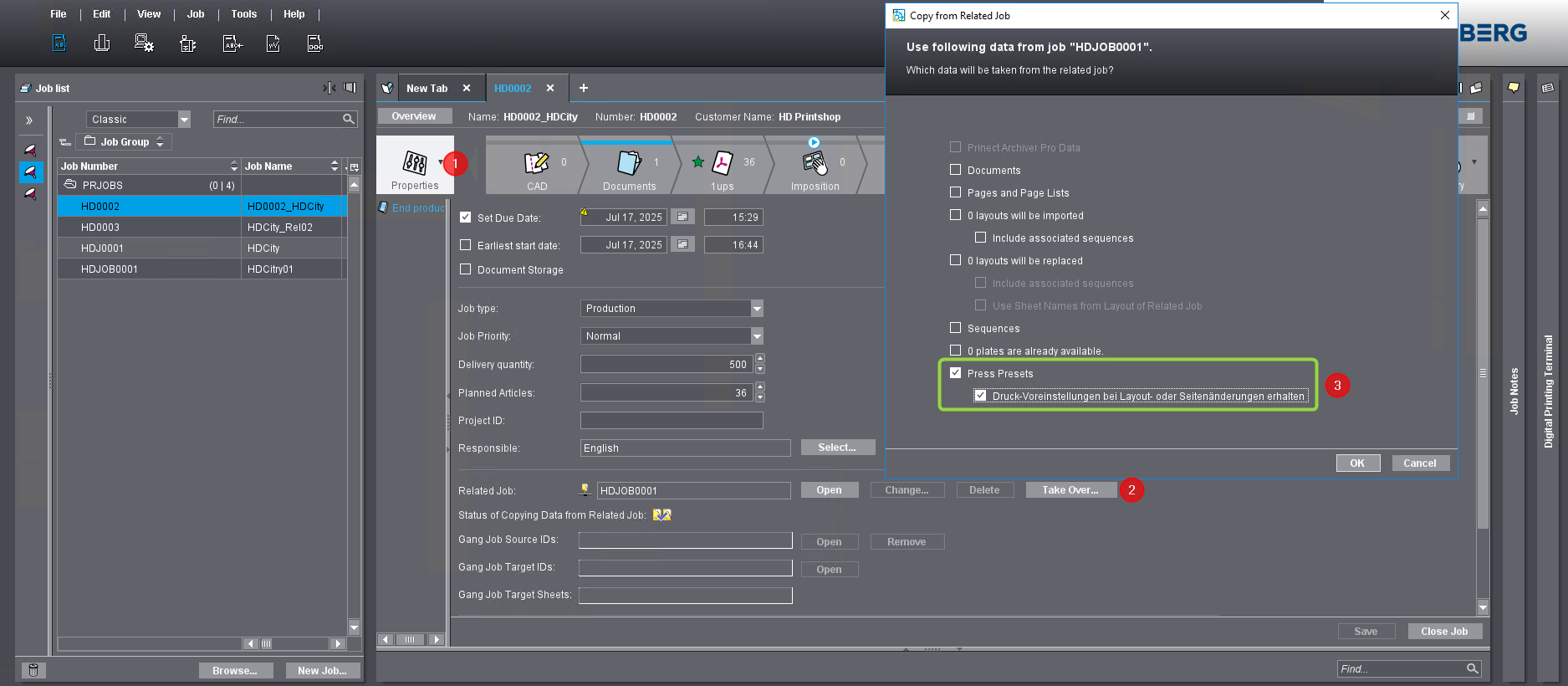Click the trash bin icon under job list

(33, 670)
